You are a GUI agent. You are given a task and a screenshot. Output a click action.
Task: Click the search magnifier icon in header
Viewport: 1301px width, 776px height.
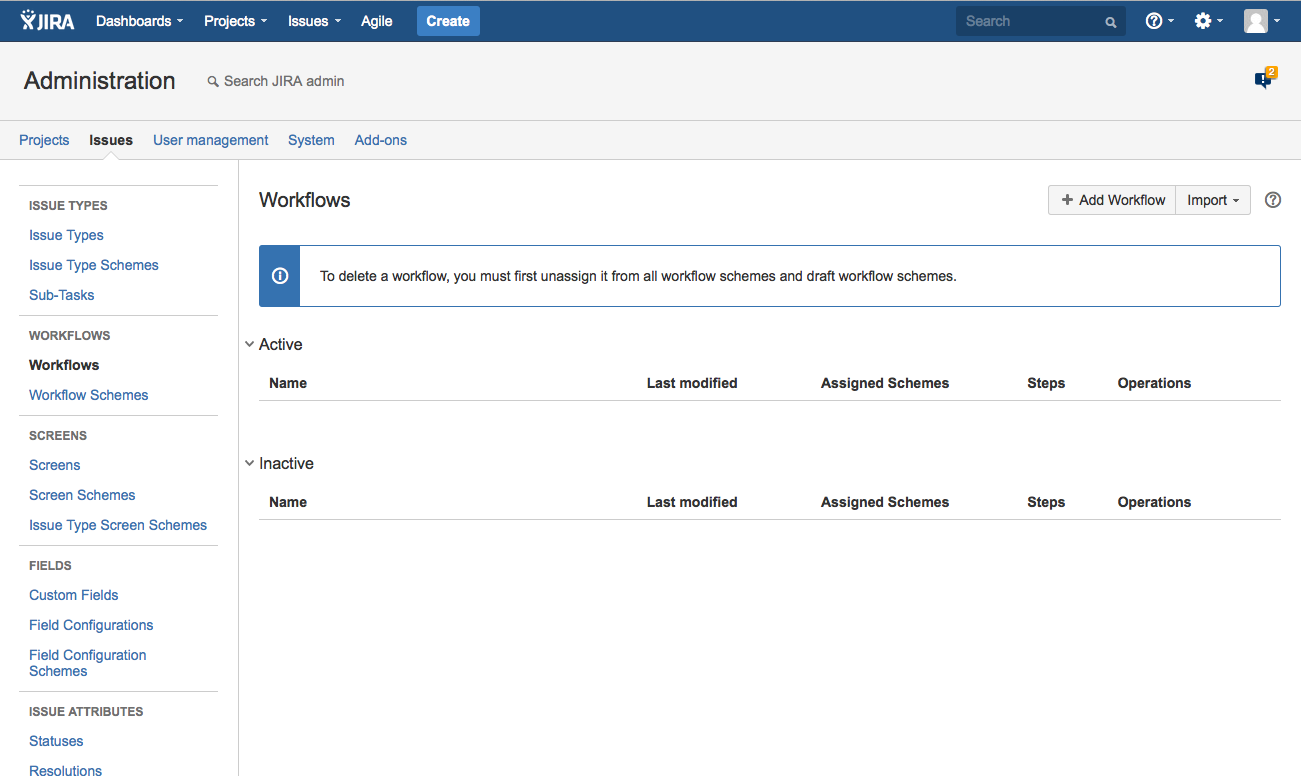[1110, 22]
